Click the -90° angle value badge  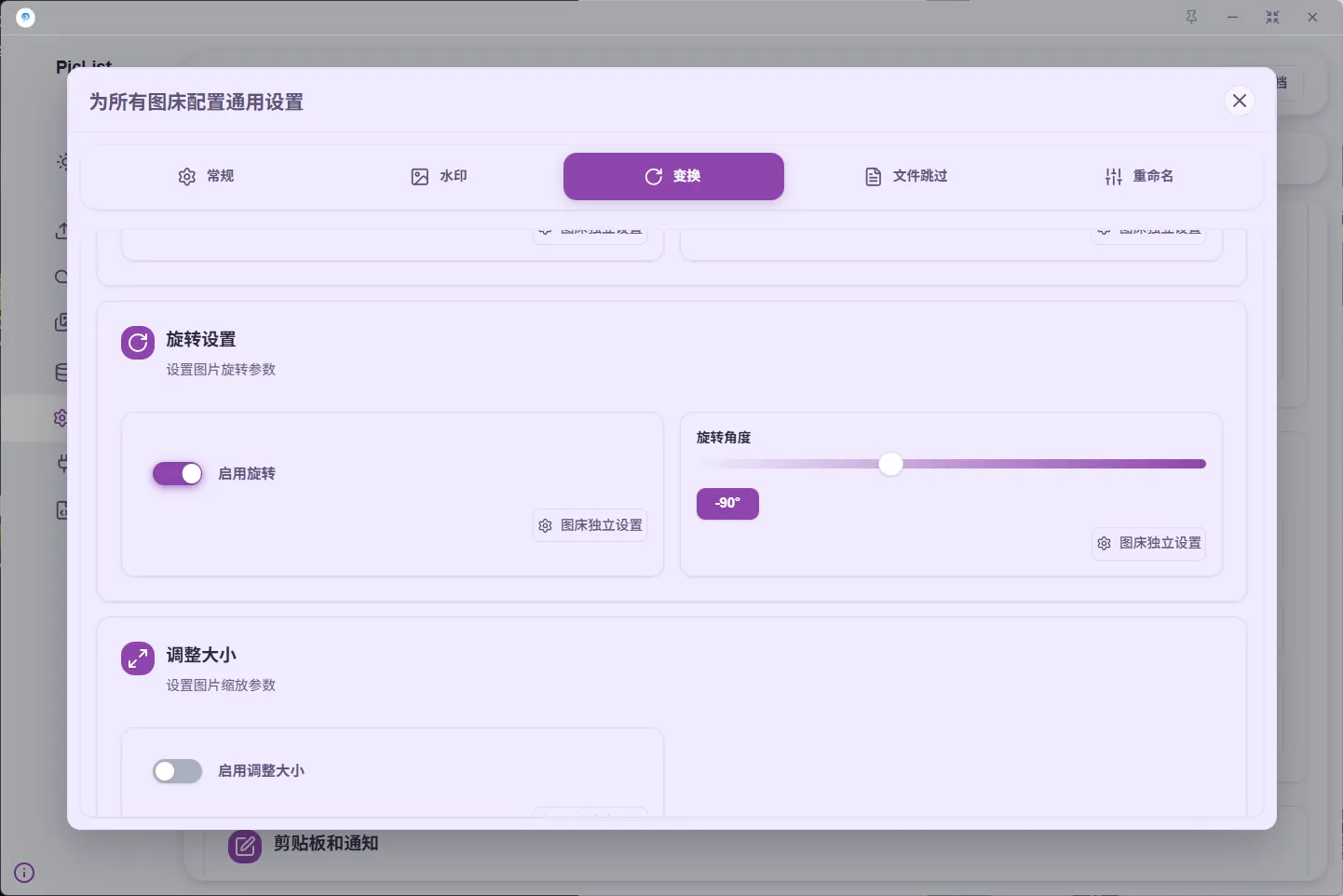(727, 503)
